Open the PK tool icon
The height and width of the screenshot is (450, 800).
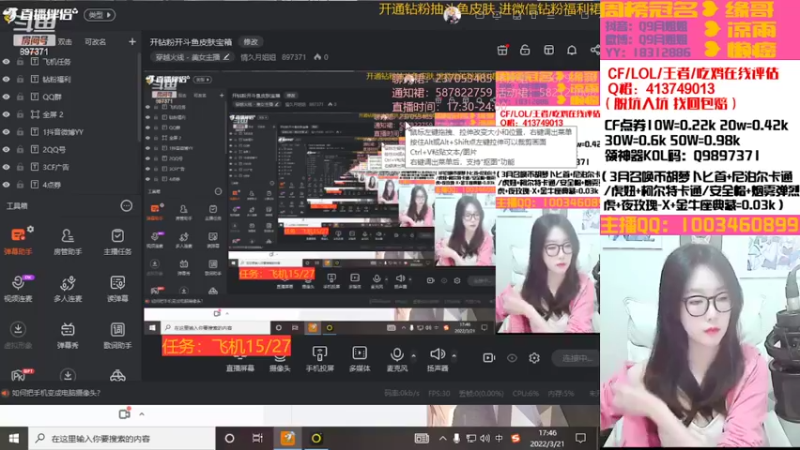[x=20, y=375]
